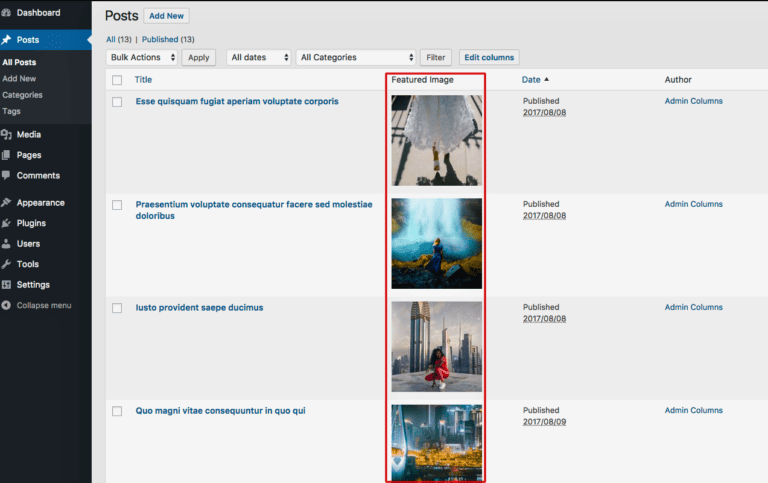Click the Media icon in sidebar
Image resolution: width=768 pixels, height=483 pixels.
pos(6,134)
